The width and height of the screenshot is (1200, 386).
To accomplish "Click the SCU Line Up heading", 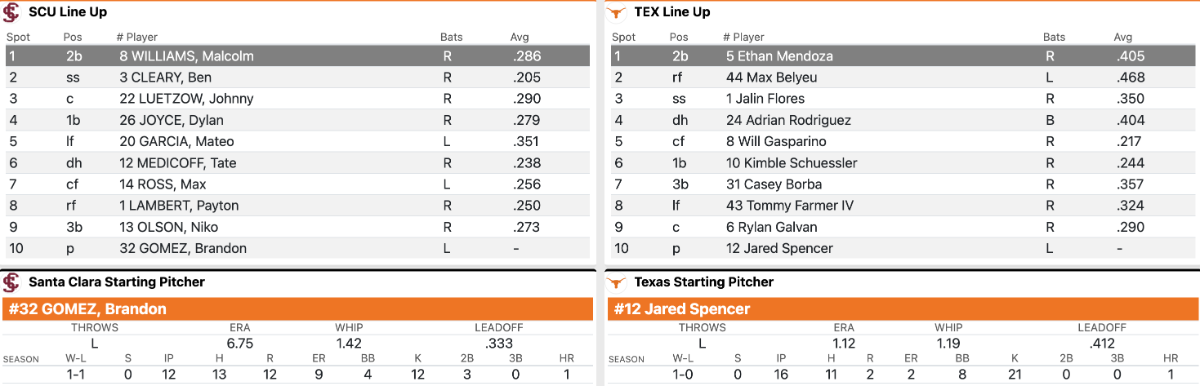I will click(68, 12).
